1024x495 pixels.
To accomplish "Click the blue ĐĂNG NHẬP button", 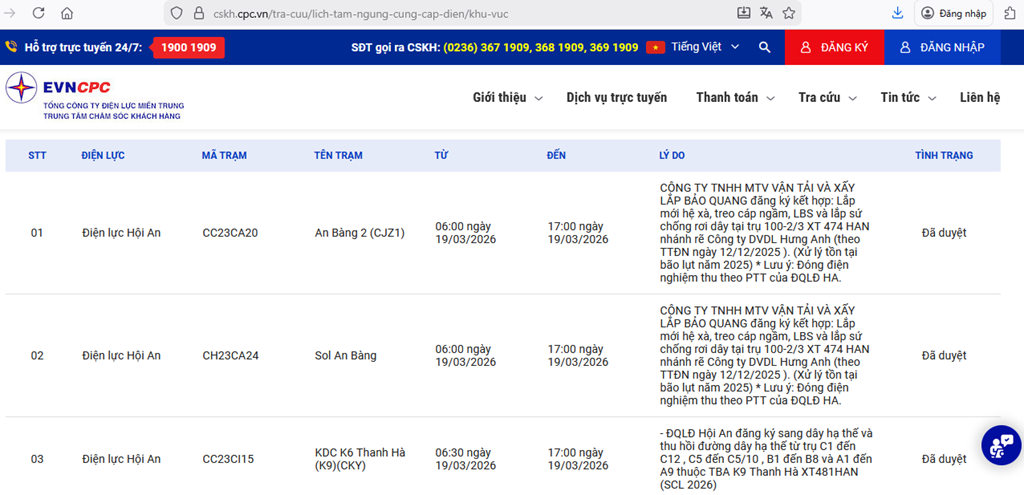I will [942, 47].
